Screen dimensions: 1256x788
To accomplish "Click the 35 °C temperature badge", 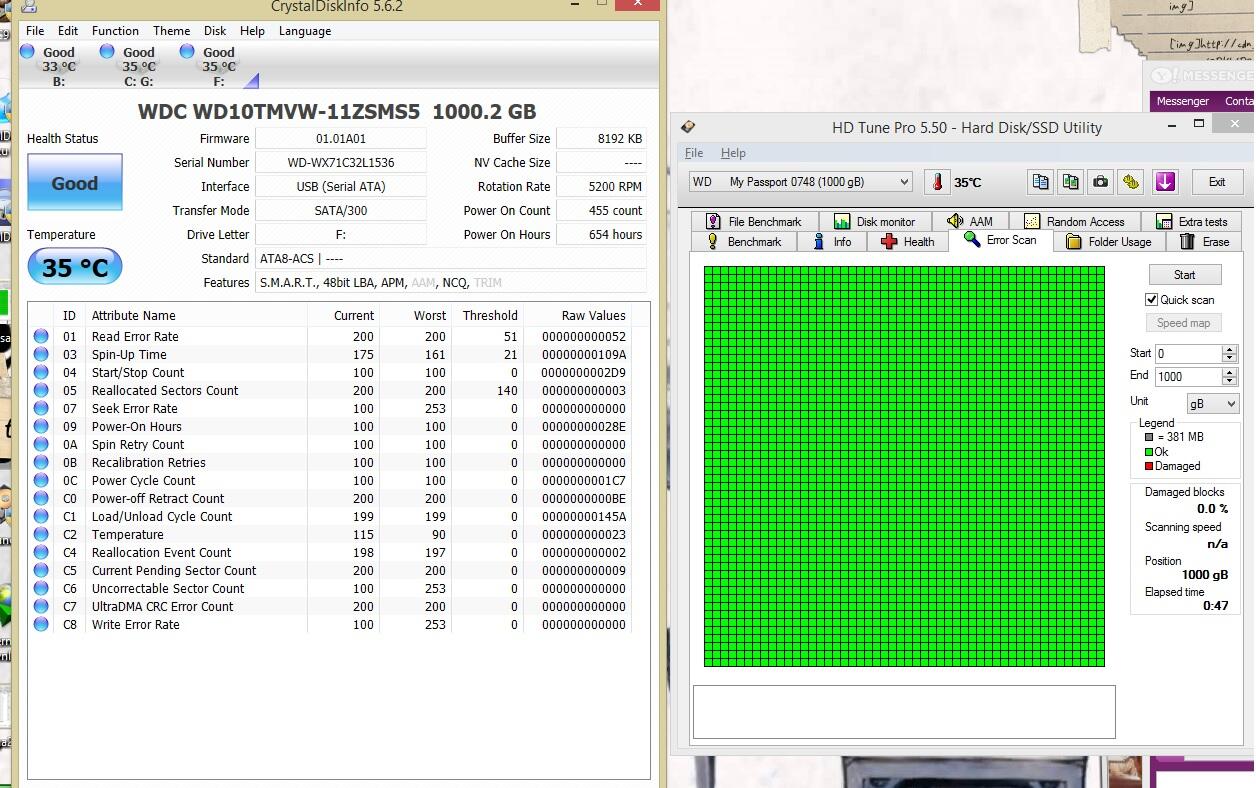I will pos(75,267).
